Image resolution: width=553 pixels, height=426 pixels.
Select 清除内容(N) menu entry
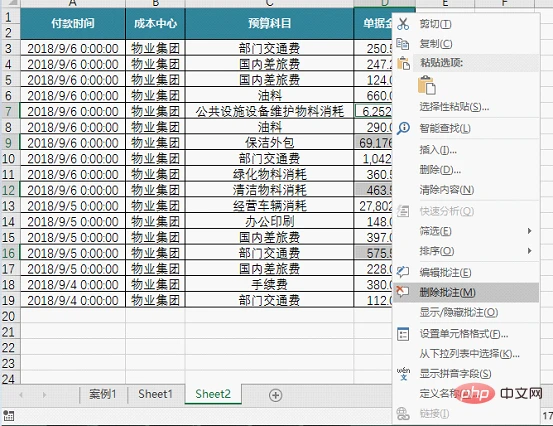[446, 190]
